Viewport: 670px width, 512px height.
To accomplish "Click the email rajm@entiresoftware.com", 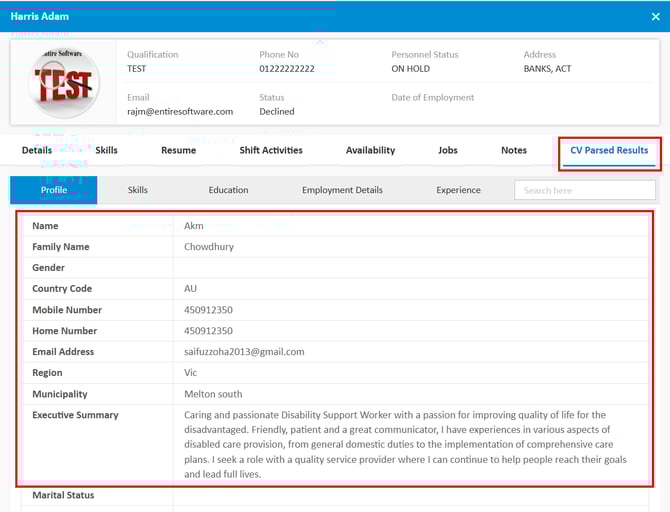I will pyautogui.click(x=180, y=112).
